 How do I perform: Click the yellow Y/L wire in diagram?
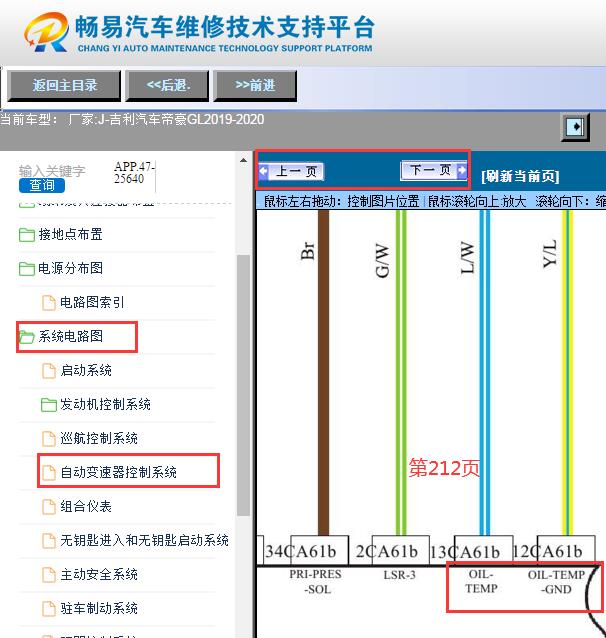click(x=567, y=372)
